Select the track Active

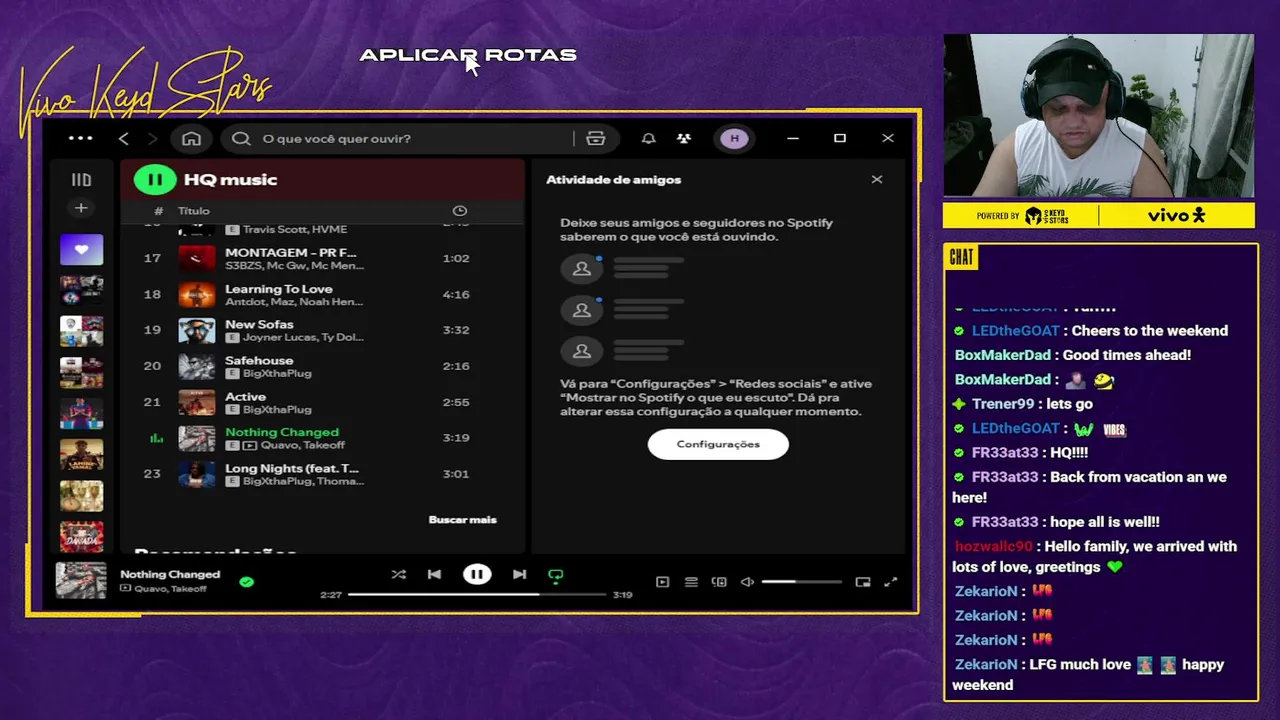(x=321, y=402)
